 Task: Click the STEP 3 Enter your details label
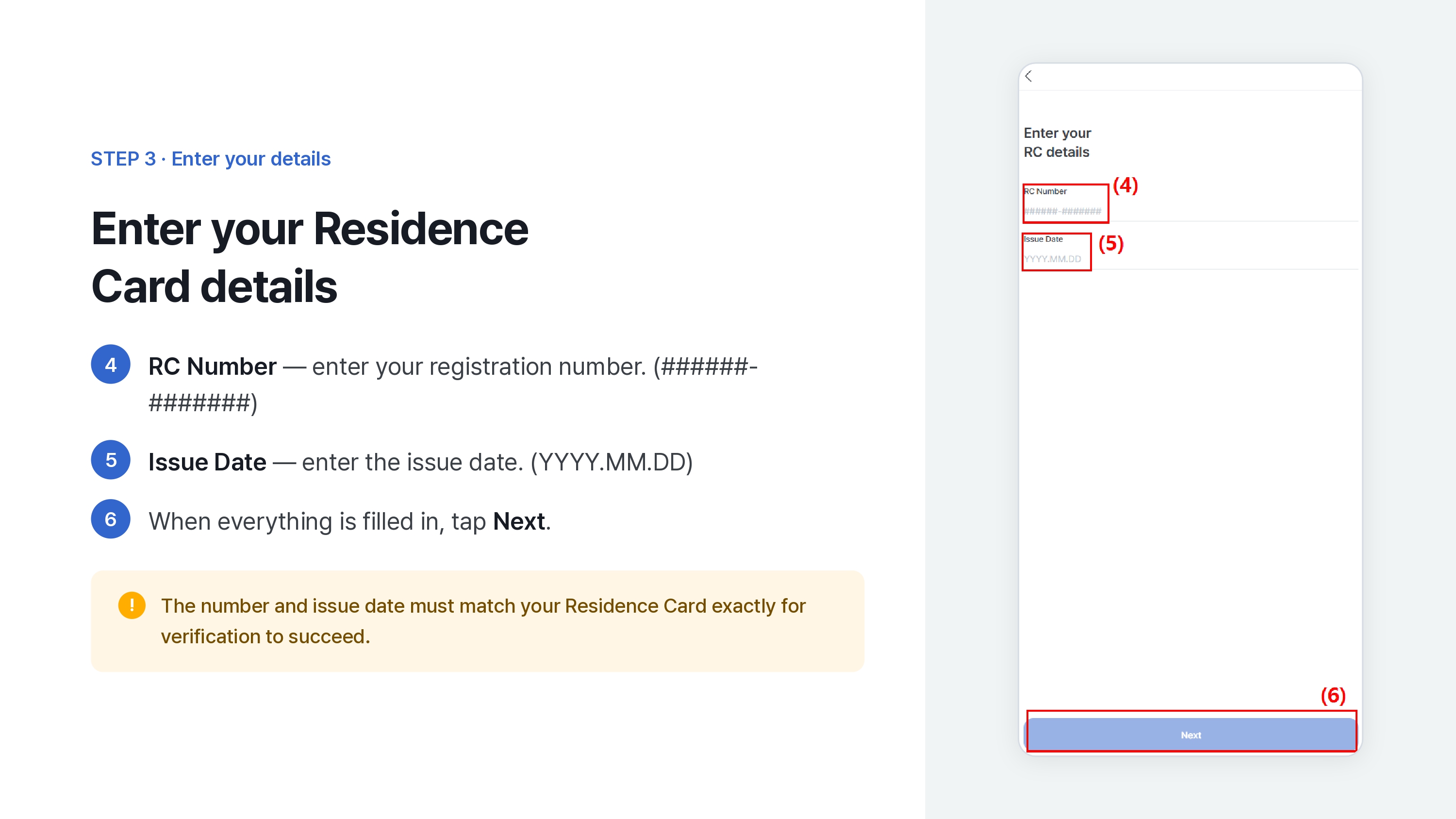coord(210,159)
